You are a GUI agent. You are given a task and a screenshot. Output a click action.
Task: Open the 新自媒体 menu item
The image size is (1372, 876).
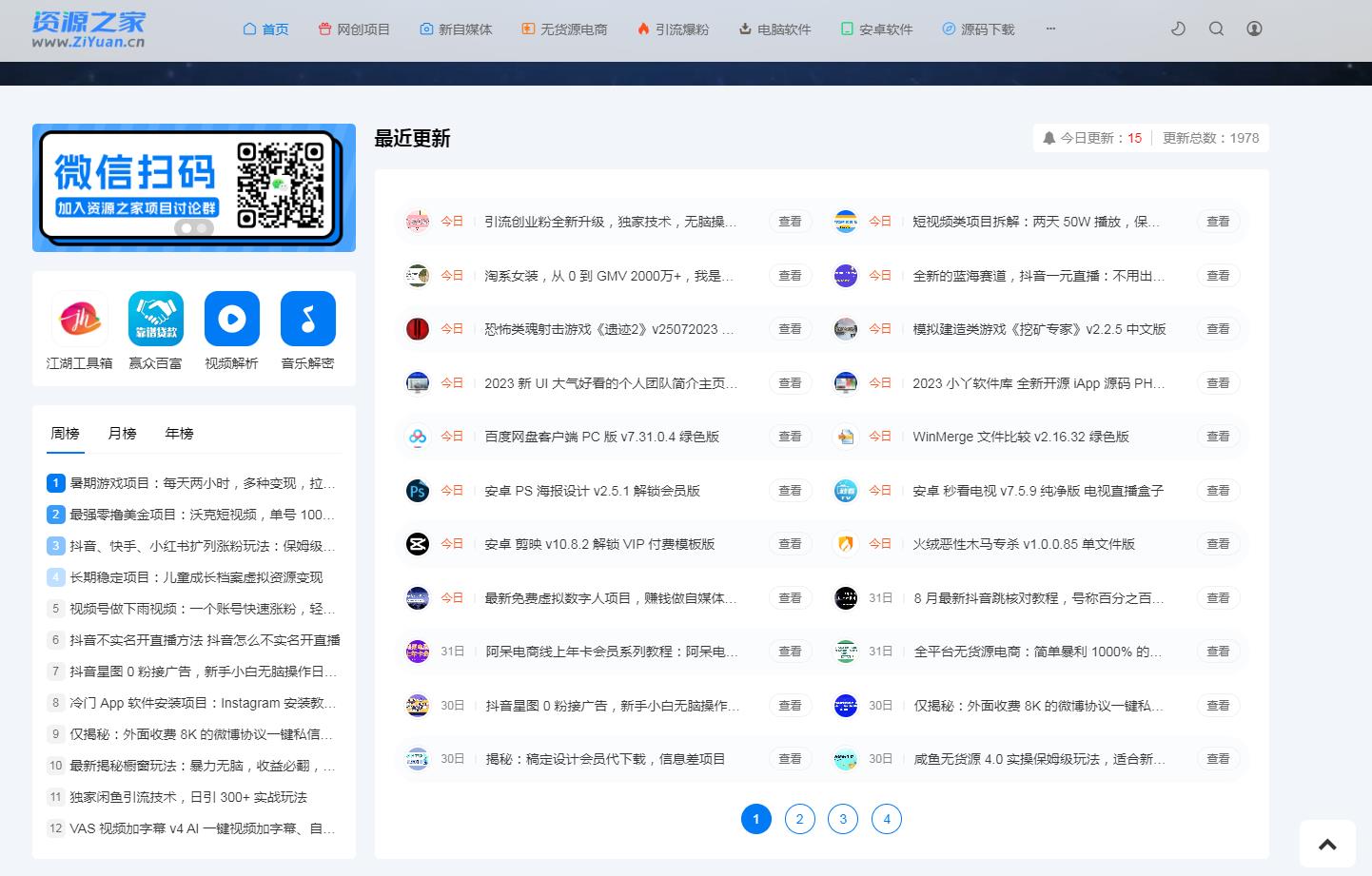456,29
